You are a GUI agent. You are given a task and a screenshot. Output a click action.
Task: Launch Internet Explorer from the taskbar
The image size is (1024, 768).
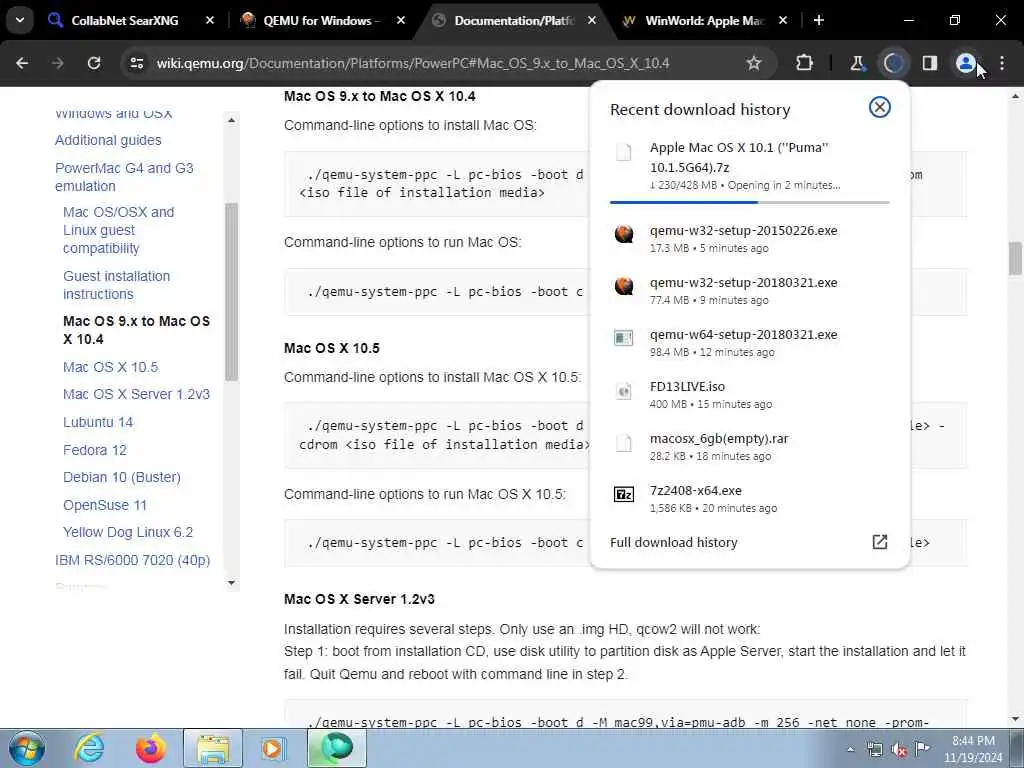(89, 748)
